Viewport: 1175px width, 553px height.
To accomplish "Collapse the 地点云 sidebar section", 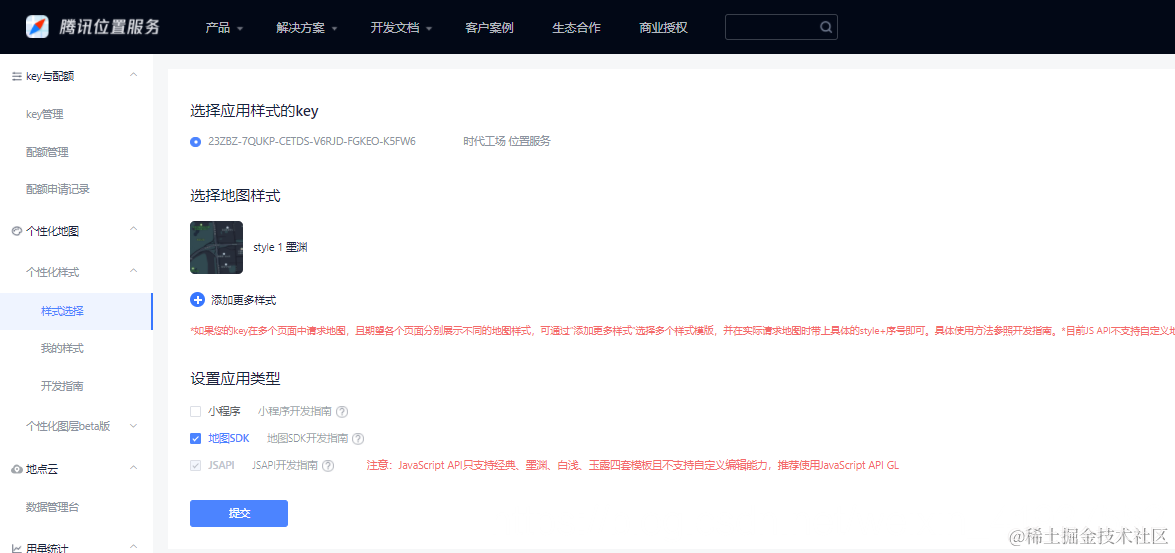I will click(133, 468).
